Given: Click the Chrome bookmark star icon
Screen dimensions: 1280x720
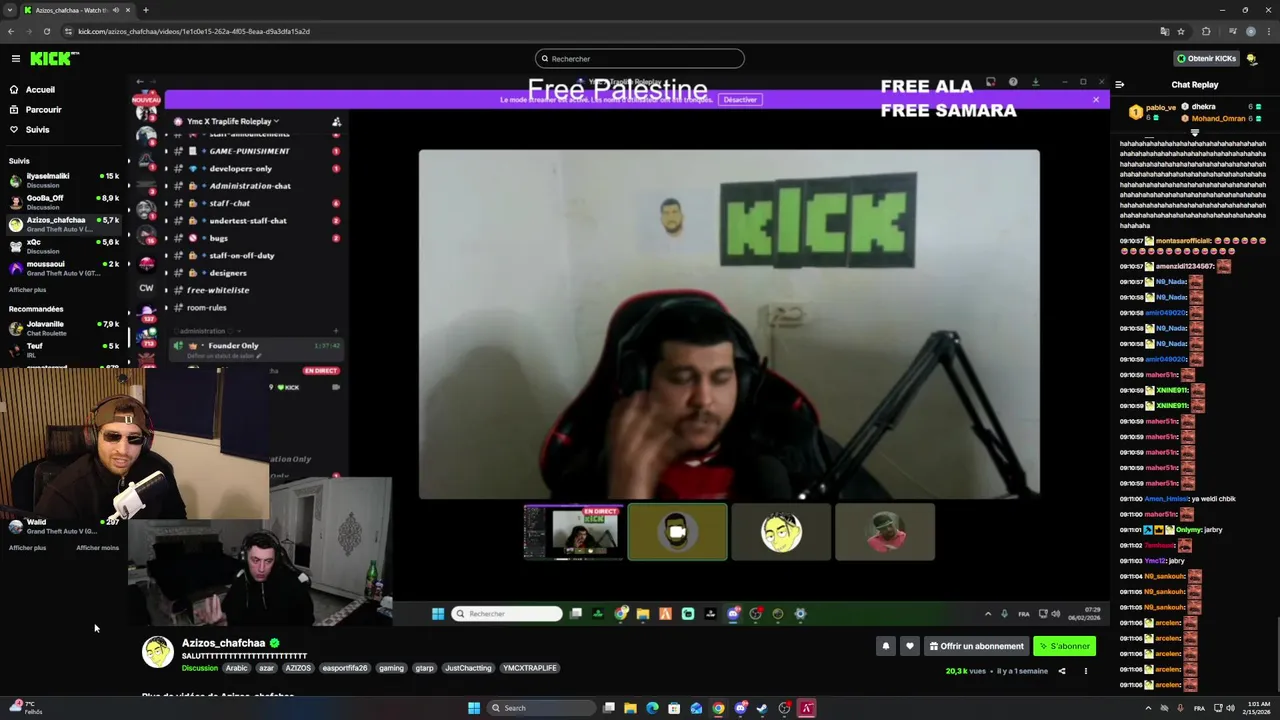Looking at the screenshot, I should [1181, 31].
